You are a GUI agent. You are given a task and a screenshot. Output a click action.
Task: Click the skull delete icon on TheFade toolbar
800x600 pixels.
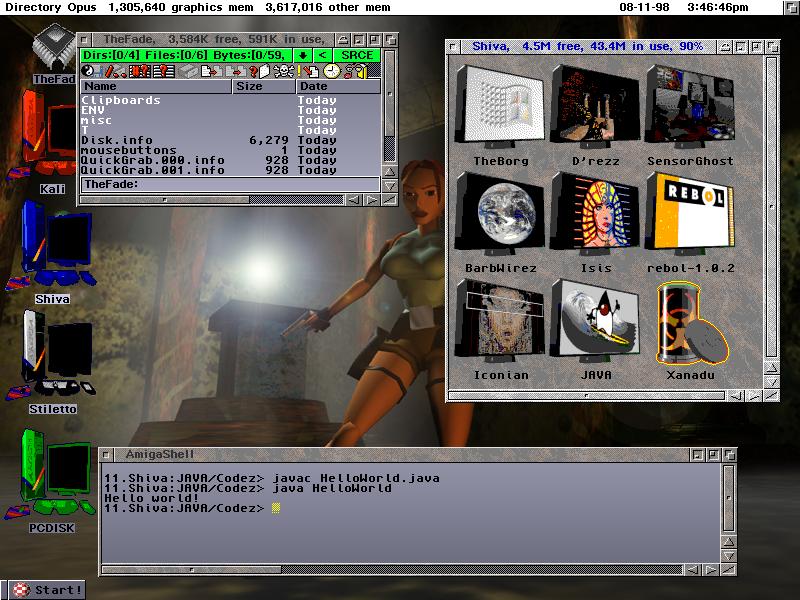tap(283, 70)
